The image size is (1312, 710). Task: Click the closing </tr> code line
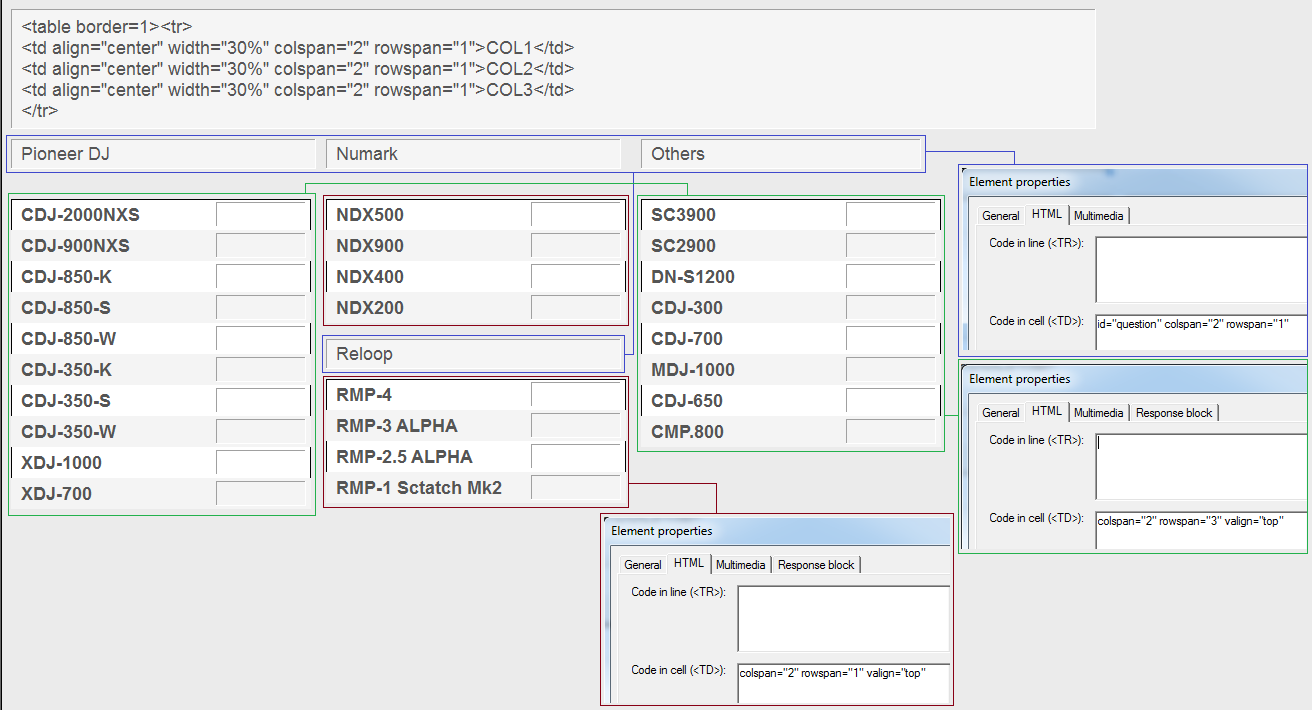(x=39, y=111)
